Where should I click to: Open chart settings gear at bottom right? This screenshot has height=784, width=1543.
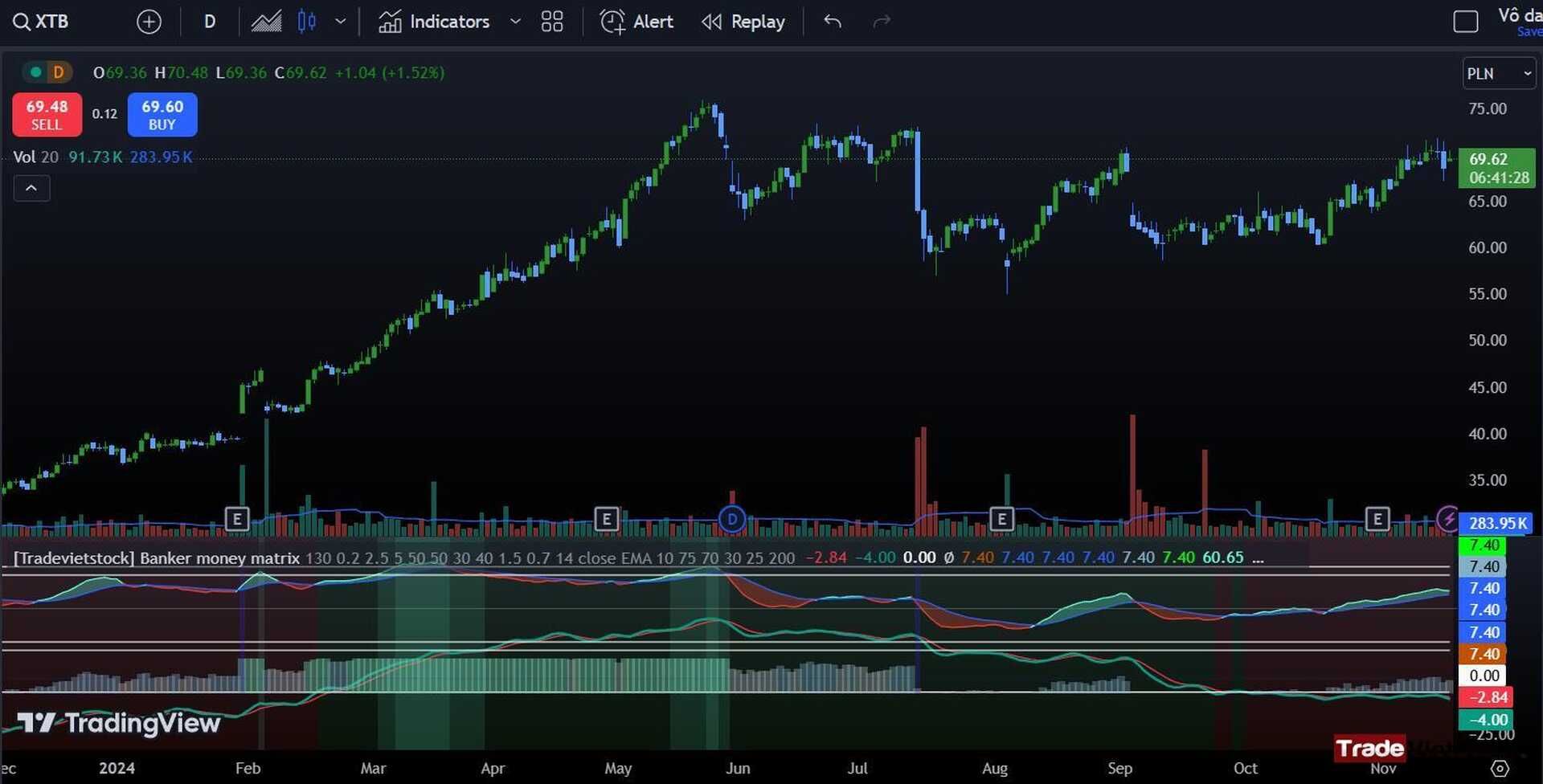[x=1500, y=768]
